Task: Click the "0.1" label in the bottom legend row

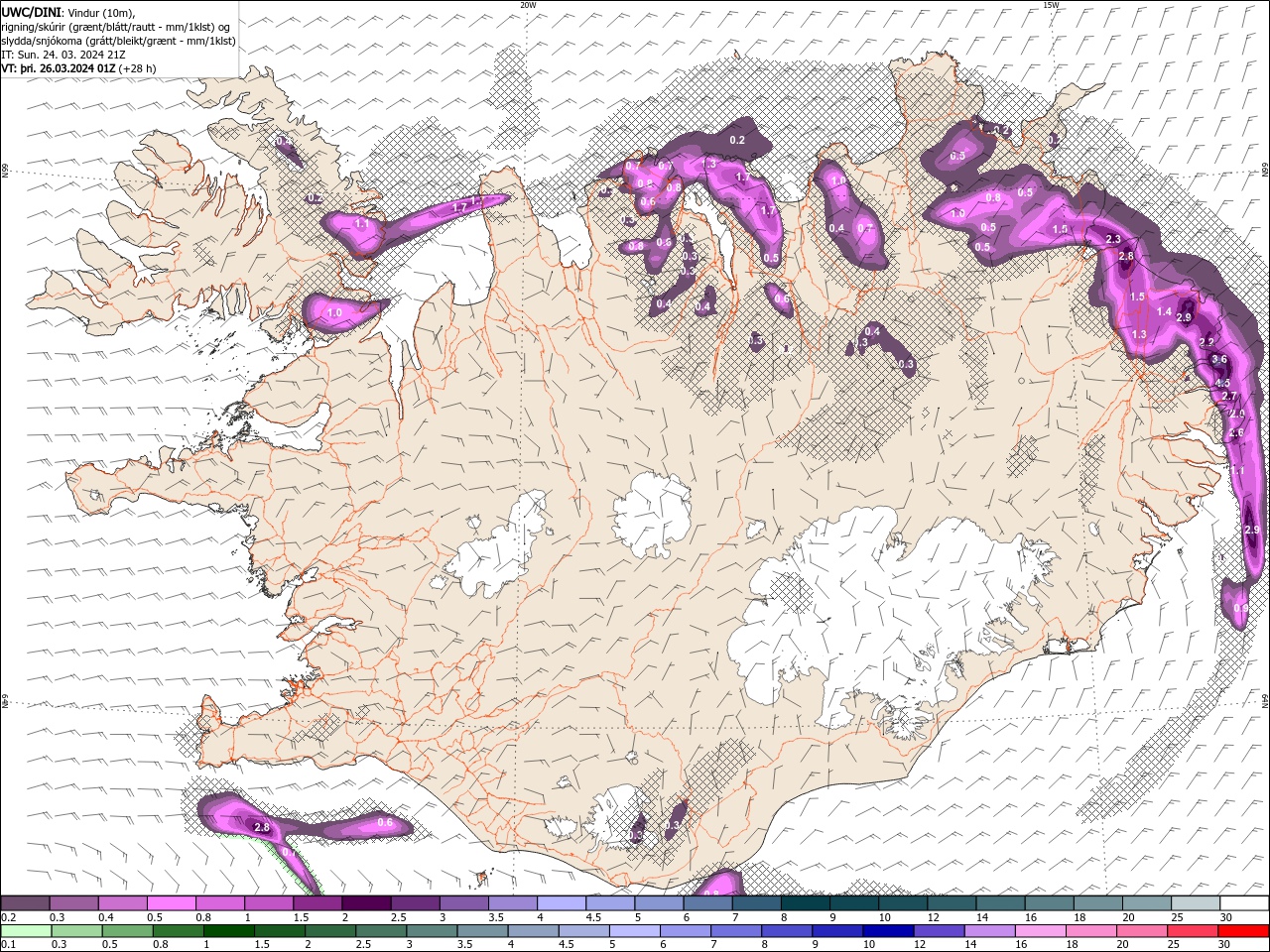Action: coord(9,945)
